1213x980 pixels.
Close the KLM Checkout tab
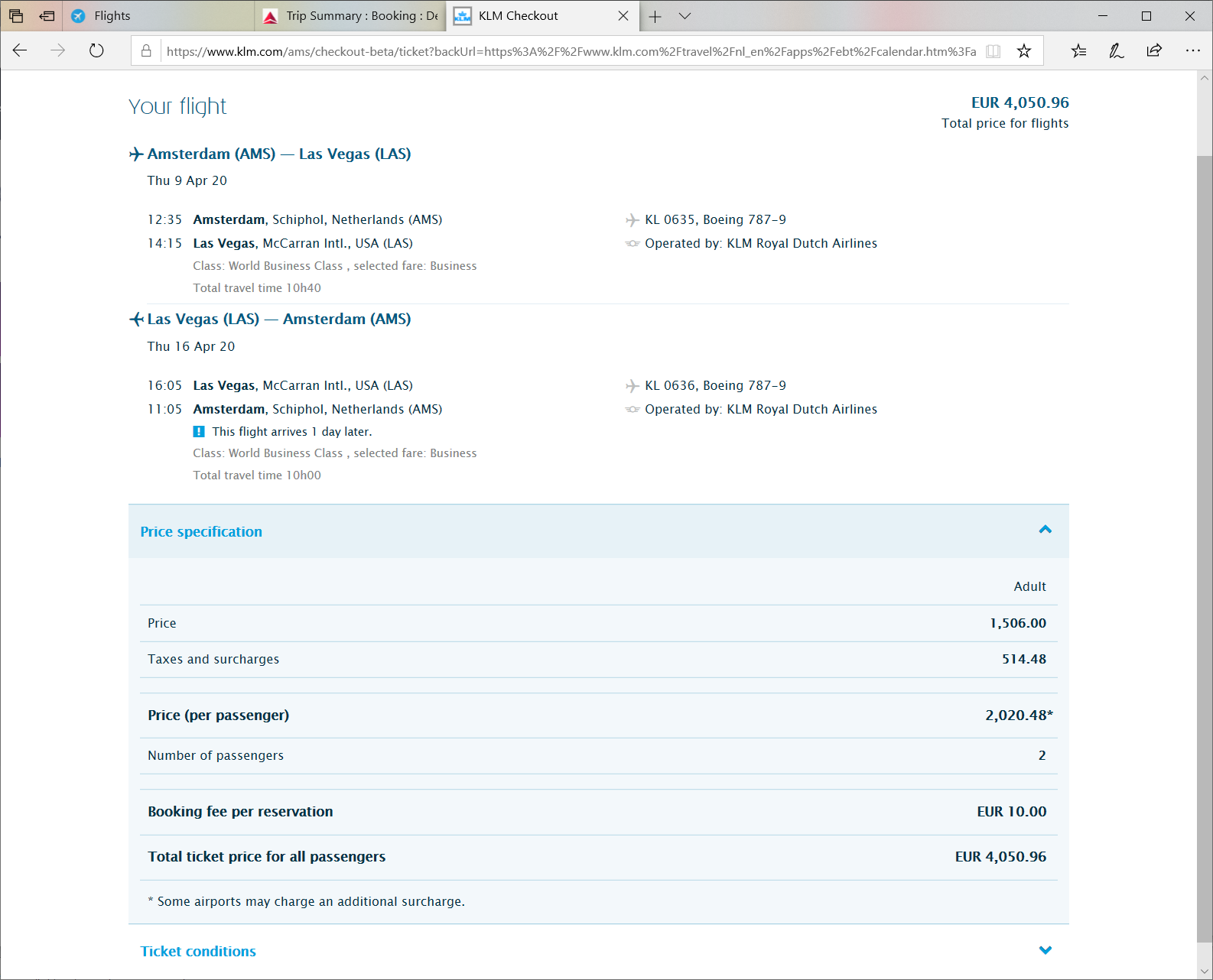coord(623,16)
